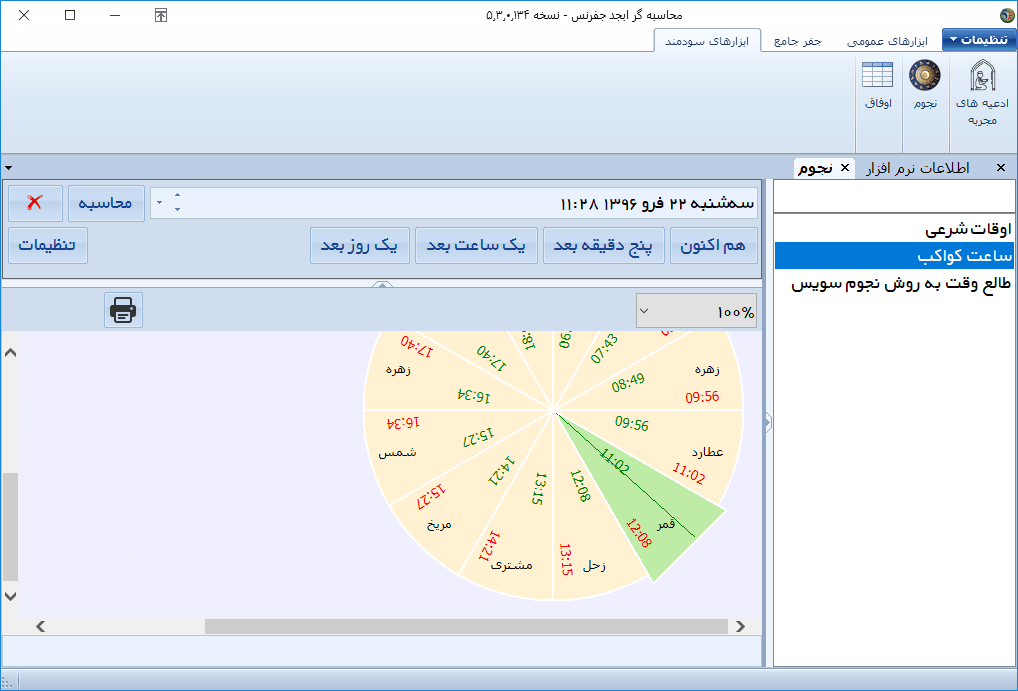
Task: Click the vertical scrollbar down arrow
Action: point(10,596)
